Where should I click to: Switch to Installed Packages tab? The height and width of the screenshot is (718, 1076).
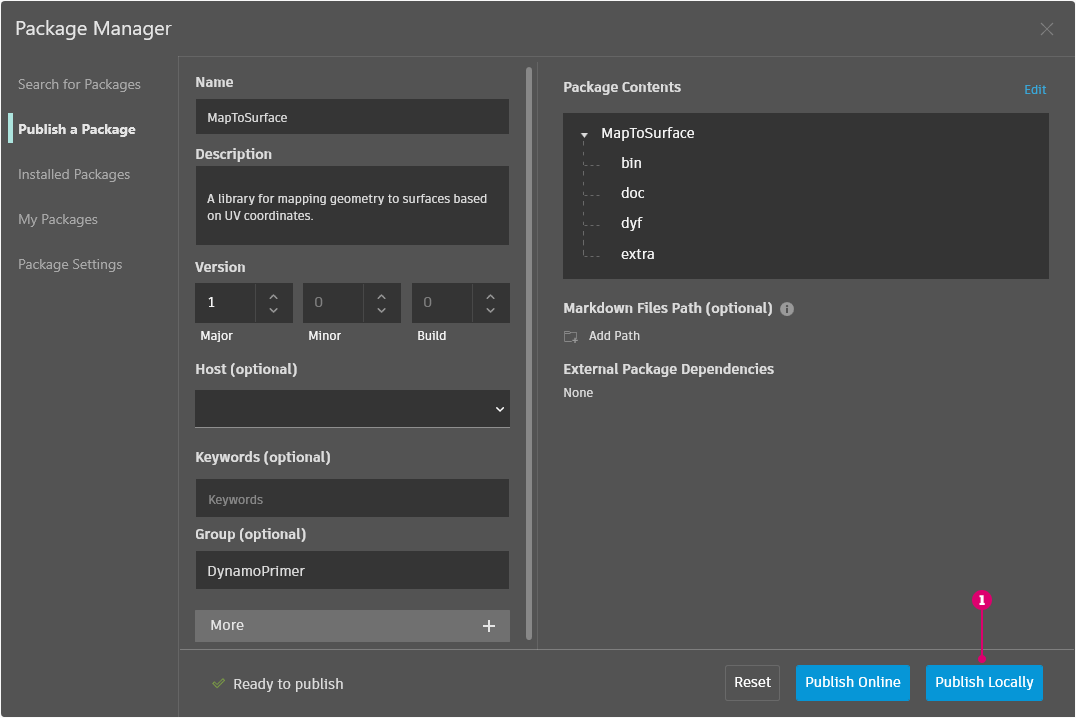pos(74,175)
